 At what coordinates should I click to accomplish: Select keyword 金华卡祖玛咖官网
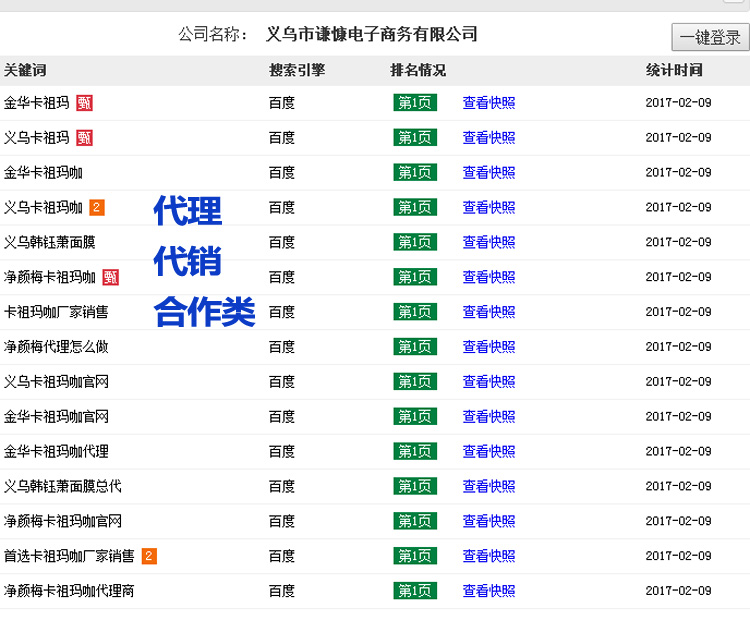tap(56, 417)
